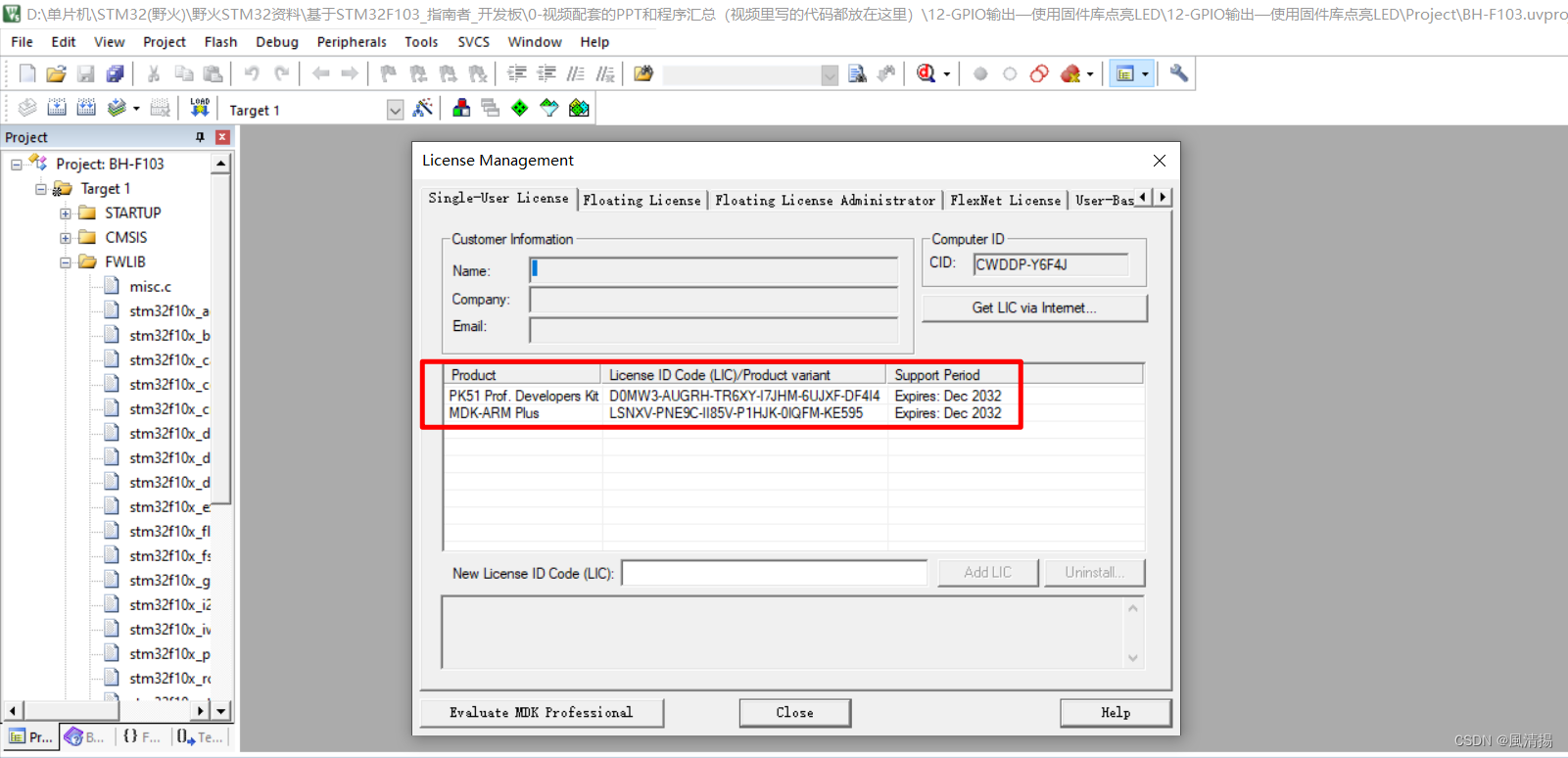Image resolution: width=1568 pixels, height=758 pixels.
Task: Open the Peripherals menu
Action: tap(352, 42)
